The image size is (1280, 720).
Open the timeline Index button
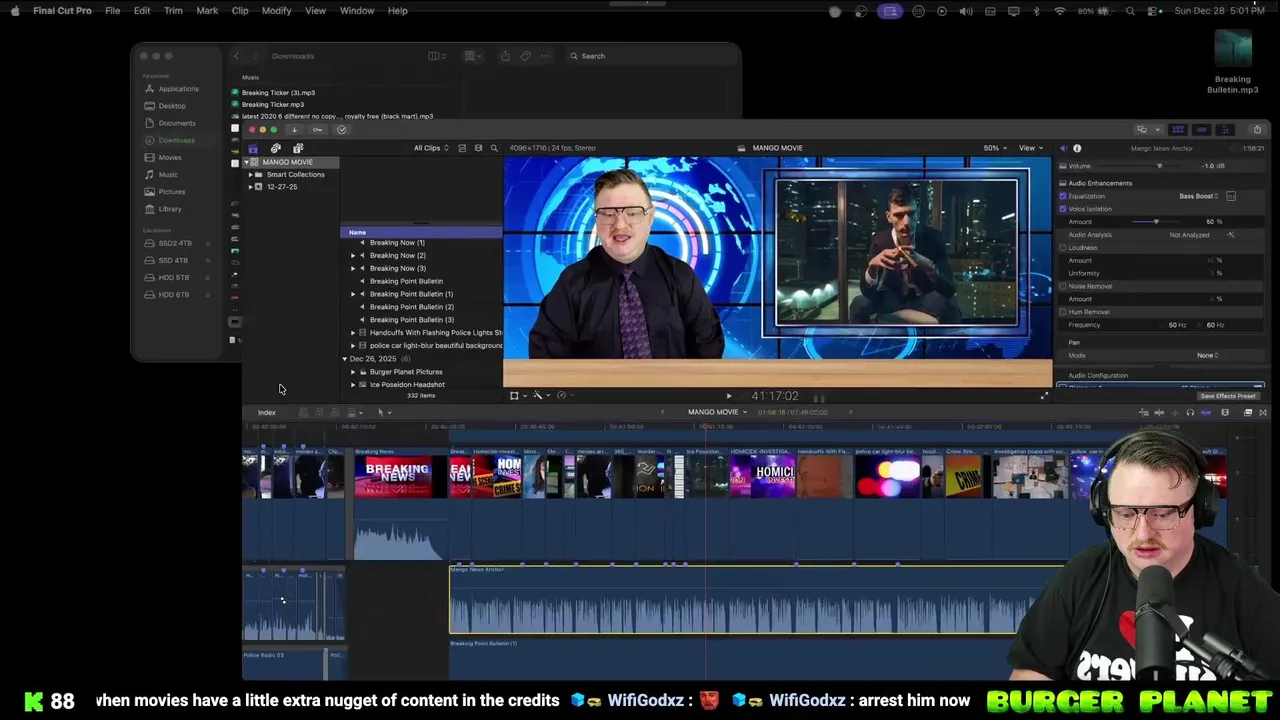pyautogui.click(x=267, y=413)
